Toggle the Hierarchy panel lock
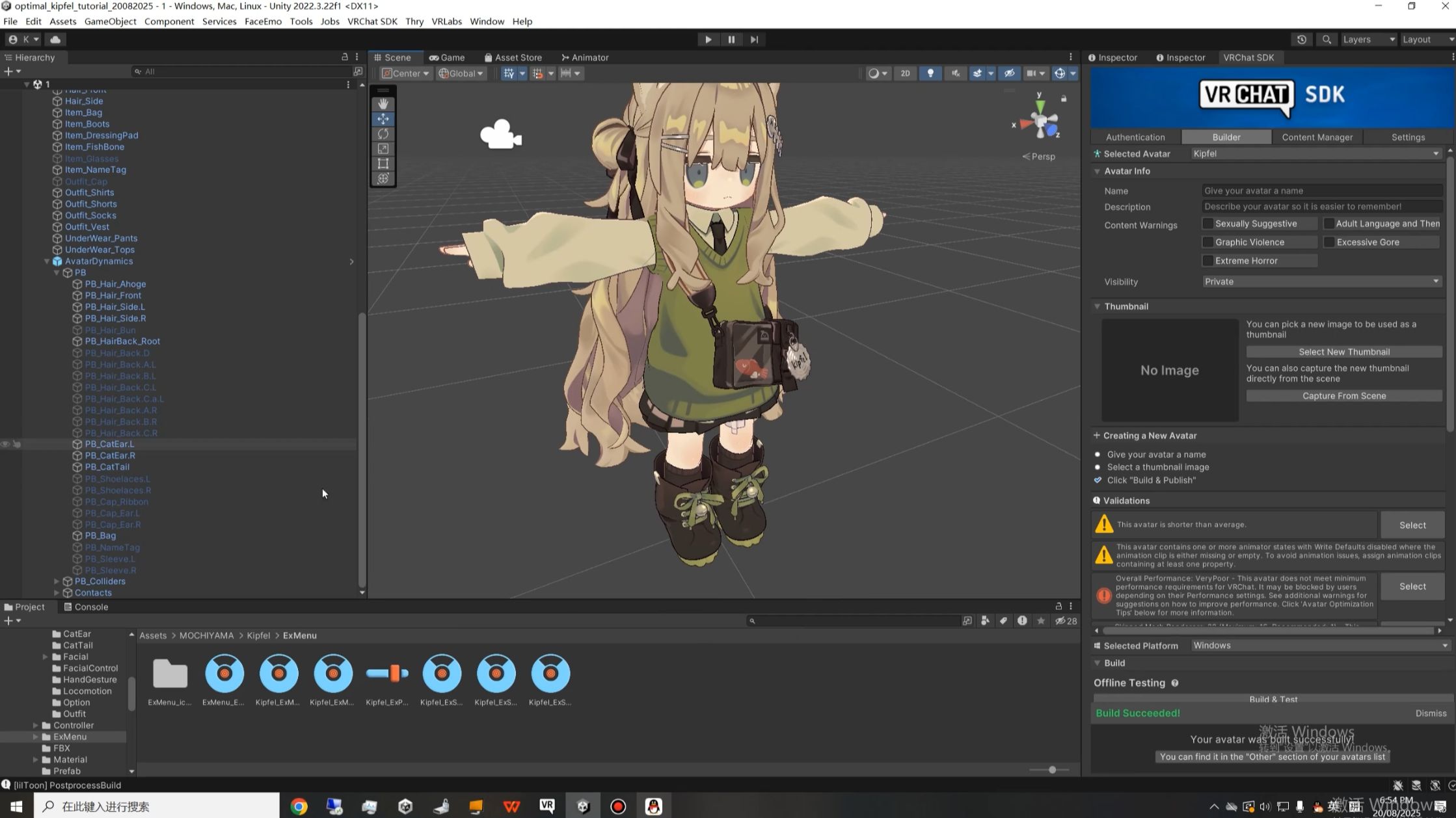Screen dimensions: 1456x818 click(345, 57)
